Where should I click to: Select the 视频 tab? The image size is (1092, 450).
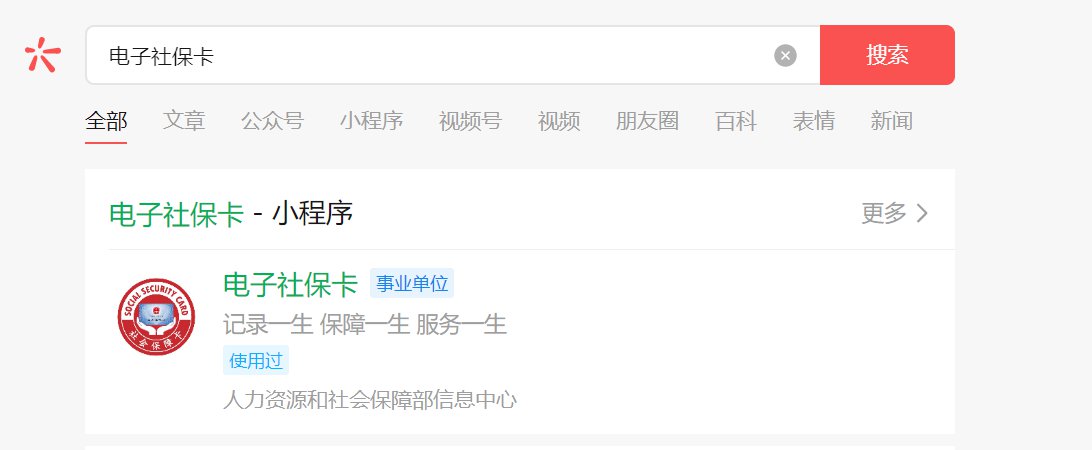[559, 121]
